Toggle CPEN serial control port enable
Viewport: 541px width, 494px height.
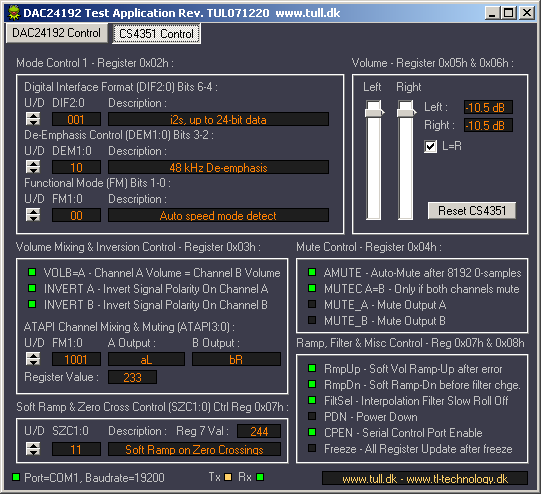(312, 432)
